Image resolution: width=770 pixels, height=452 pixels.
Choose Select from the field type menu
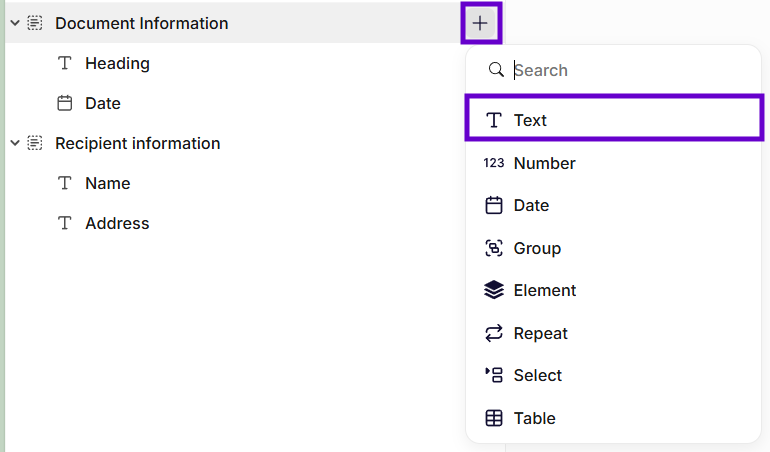pyautogui.click(x=538, y=375)
